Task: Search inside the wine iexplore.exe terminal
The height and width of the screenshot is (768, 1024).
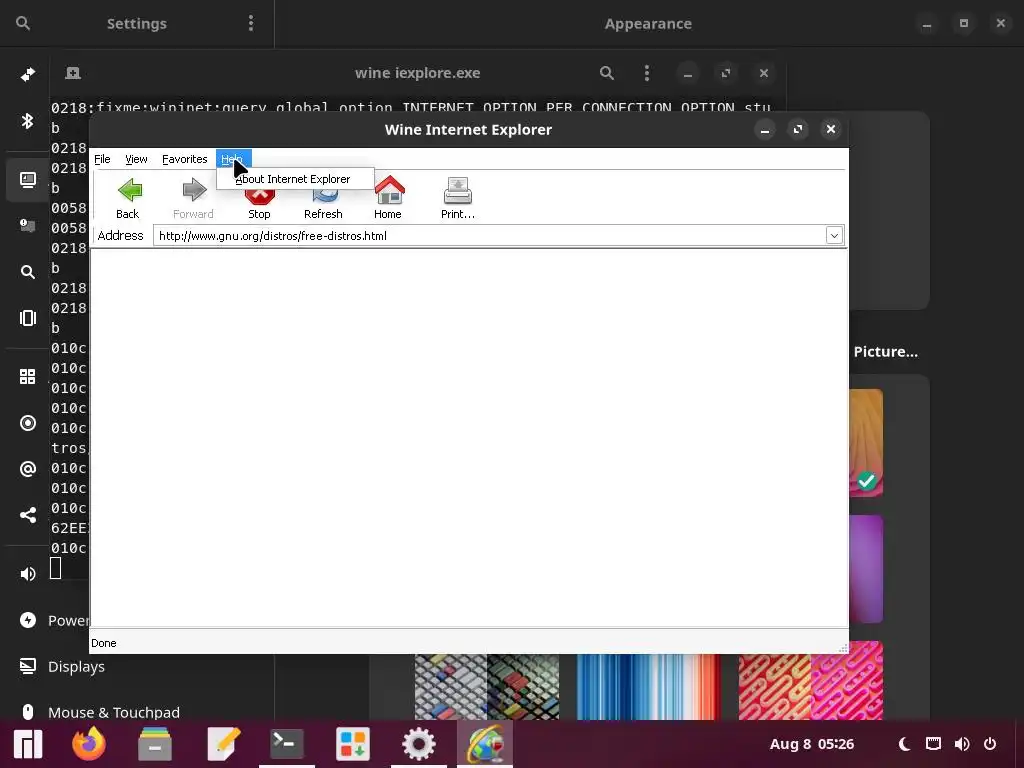Action: point(607,73)
